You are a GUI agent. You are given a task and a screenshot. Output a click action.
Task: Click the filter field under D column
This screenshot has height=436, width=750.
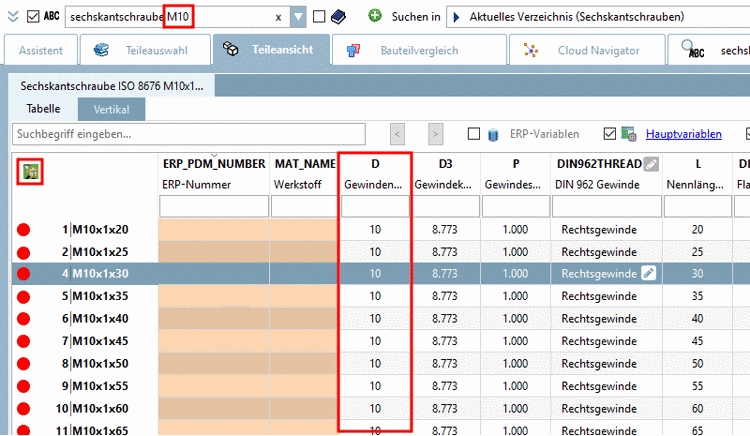[x=375, y=207]
